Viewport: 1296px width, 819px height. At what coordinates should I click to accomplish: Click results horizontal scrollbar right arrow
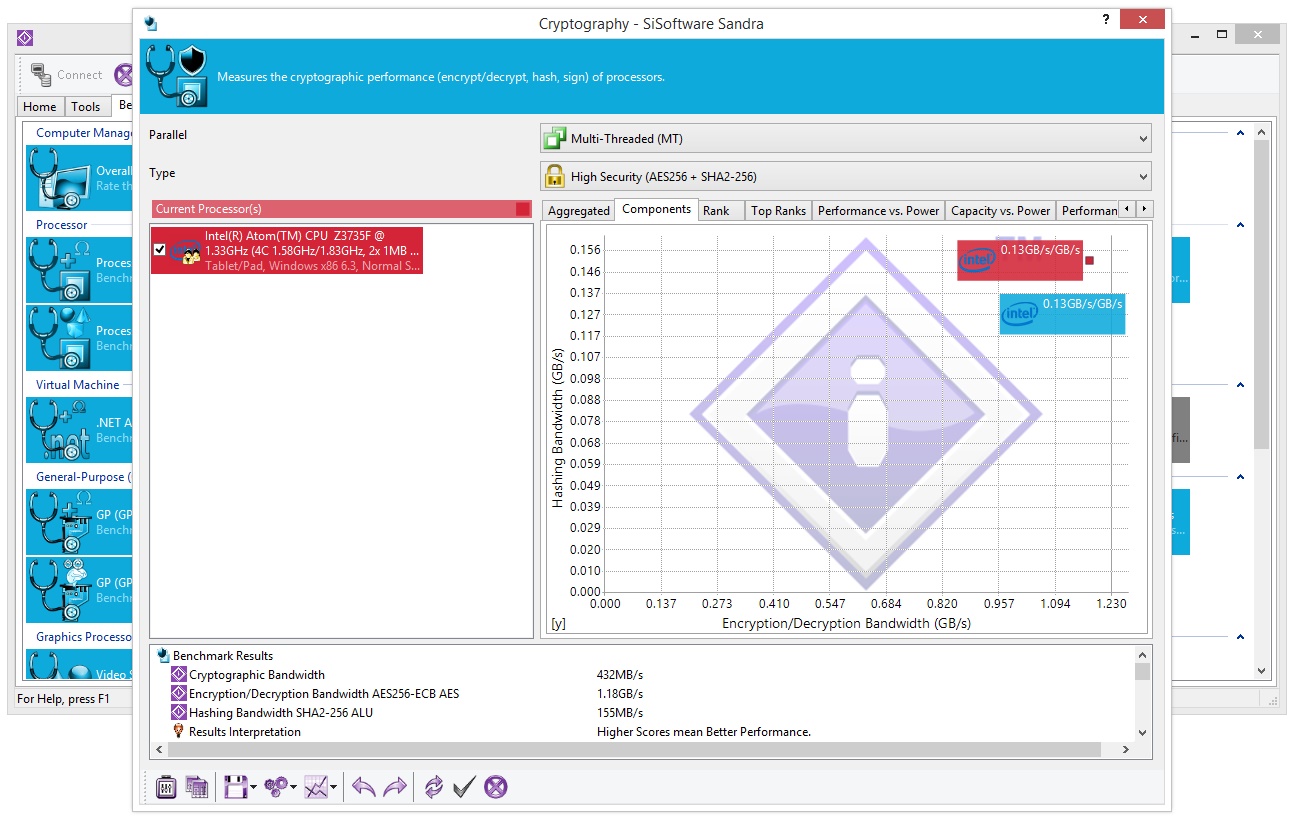click(x=1126, y=750)
